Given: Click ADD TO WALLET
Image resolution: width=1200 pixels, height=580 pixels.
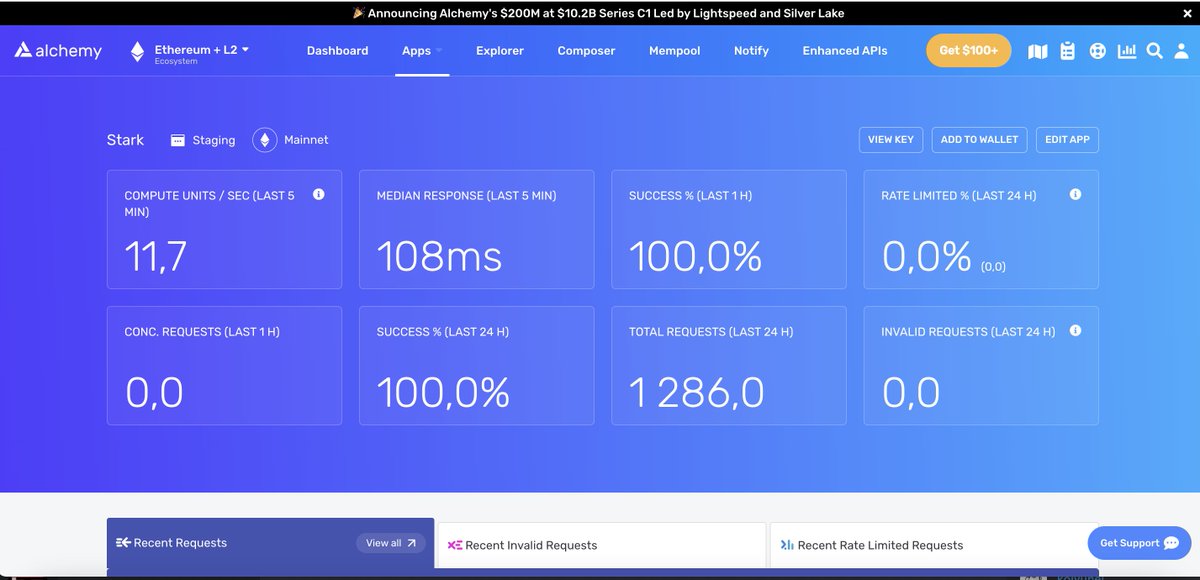Looking at the screenshot, I should pyautogui.click(x=979, y=140).
